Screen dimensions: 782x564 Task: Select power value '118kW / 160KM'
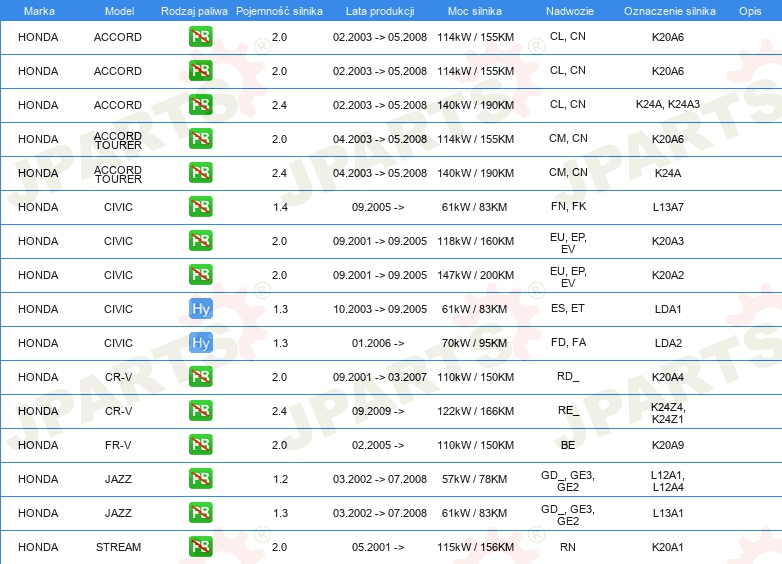coord(475,241)
